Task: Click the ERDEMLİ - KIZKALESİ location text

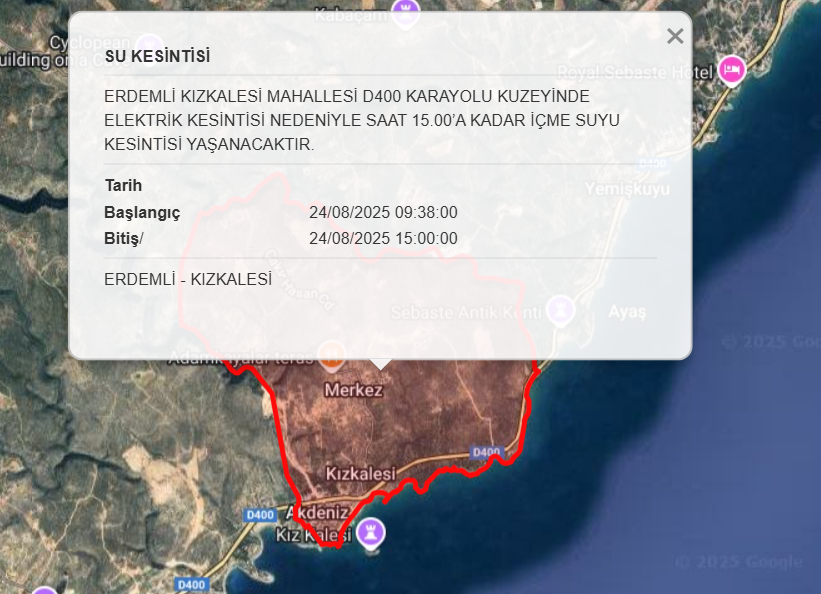Action: (188, 279)
